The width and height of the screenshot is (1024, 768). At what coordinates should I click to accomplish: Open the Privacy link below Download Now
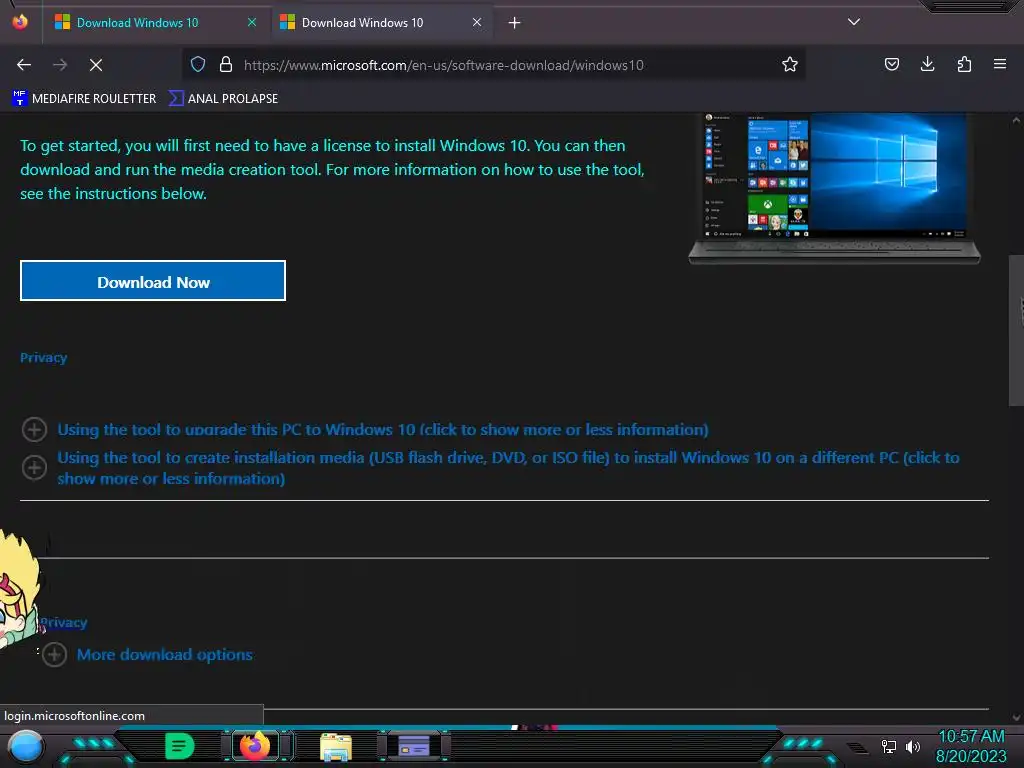pyautogui.click(x=43, y=357)
